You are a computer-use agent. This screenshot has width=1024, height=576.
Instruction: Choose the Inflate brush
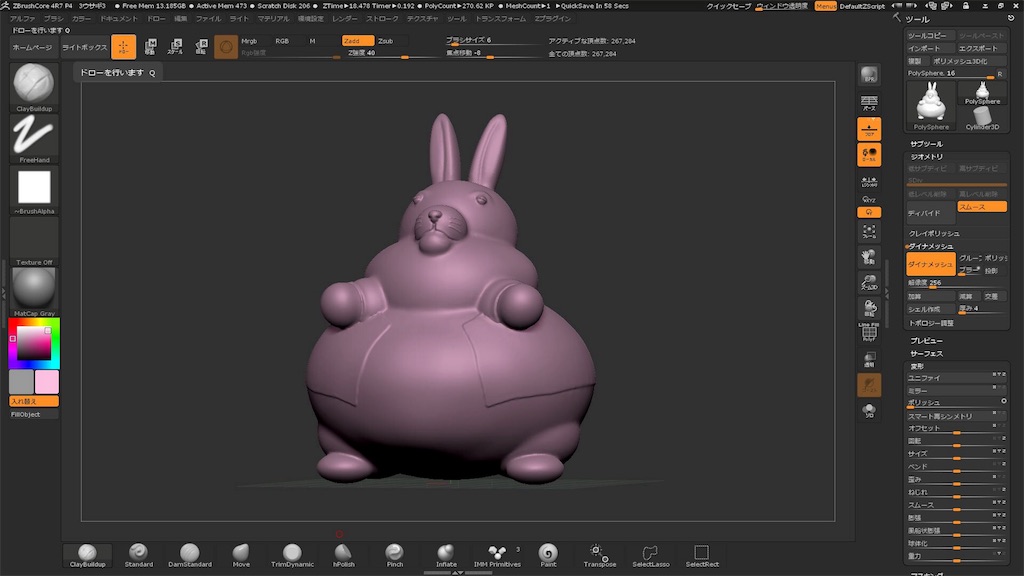(446, 555)
